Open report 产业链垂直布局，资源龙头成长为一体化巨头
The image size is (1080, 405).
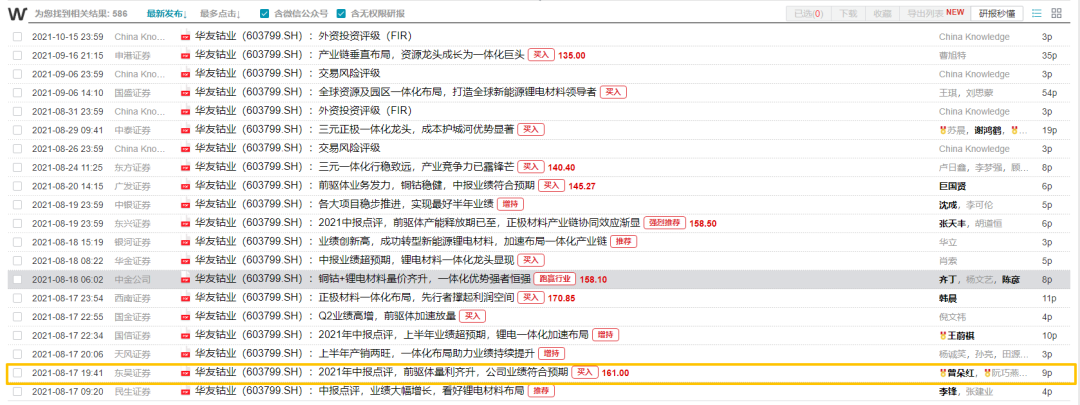(422, 55)
